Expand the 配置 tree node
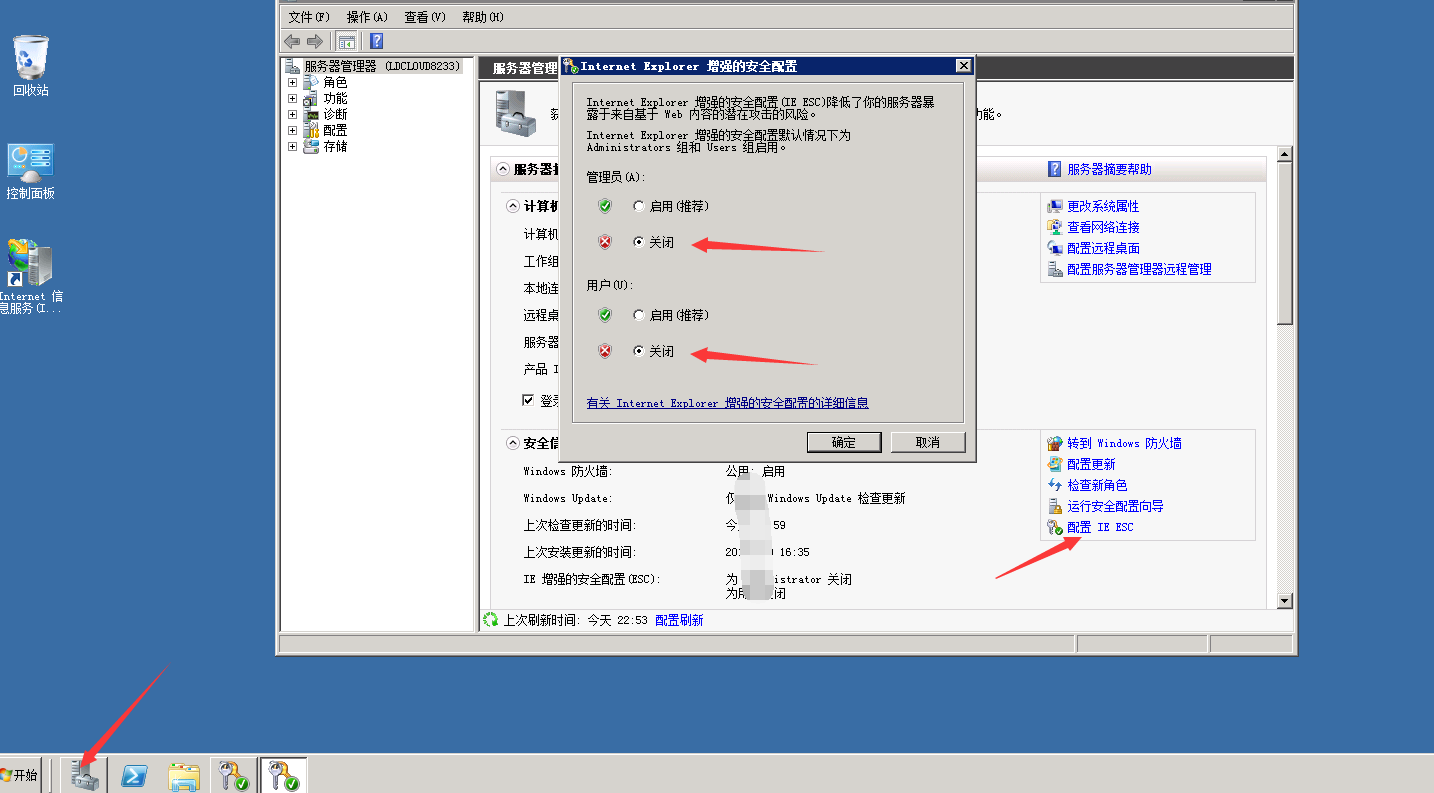 coord(292,130)
